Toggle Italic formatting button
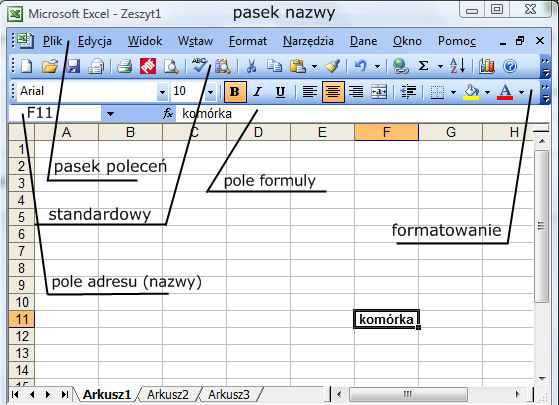The image size is (559, 405). [257, 92]
